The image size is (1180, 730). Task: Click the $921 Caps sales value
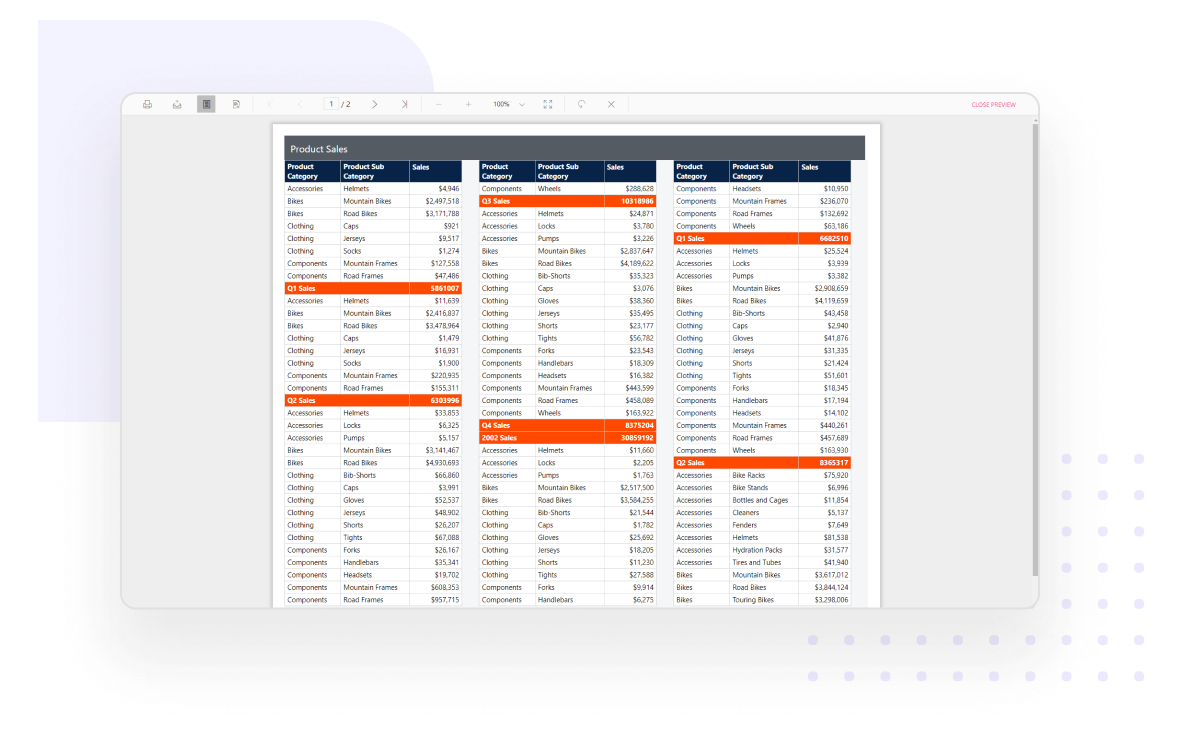[x=452, y=226]
